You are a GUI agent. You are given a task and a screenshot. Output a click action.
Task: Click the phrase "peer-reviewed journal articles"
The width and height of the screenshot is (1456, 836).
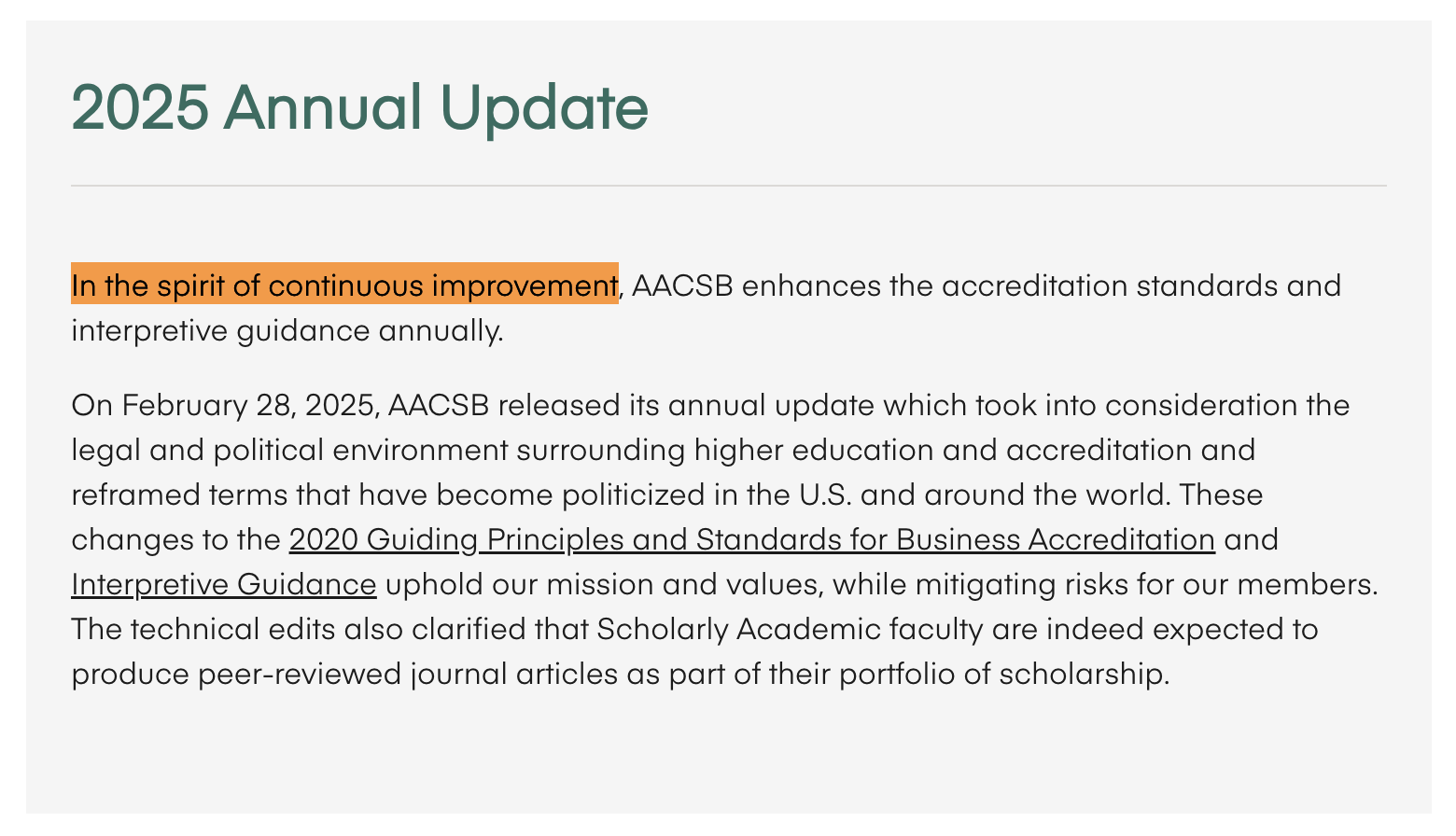pyautogui.click(x=408, y=675)
